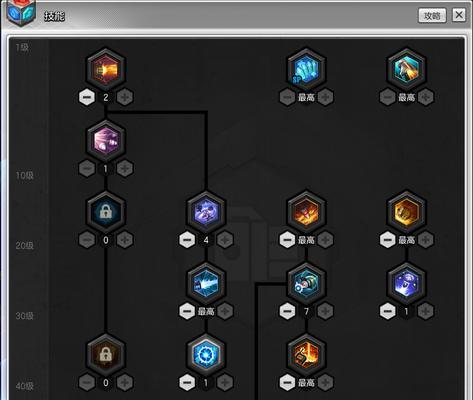Lower the blue orb skill at level 1
The height and width of the screenshot is (400, 473).
tap(187, 382)
